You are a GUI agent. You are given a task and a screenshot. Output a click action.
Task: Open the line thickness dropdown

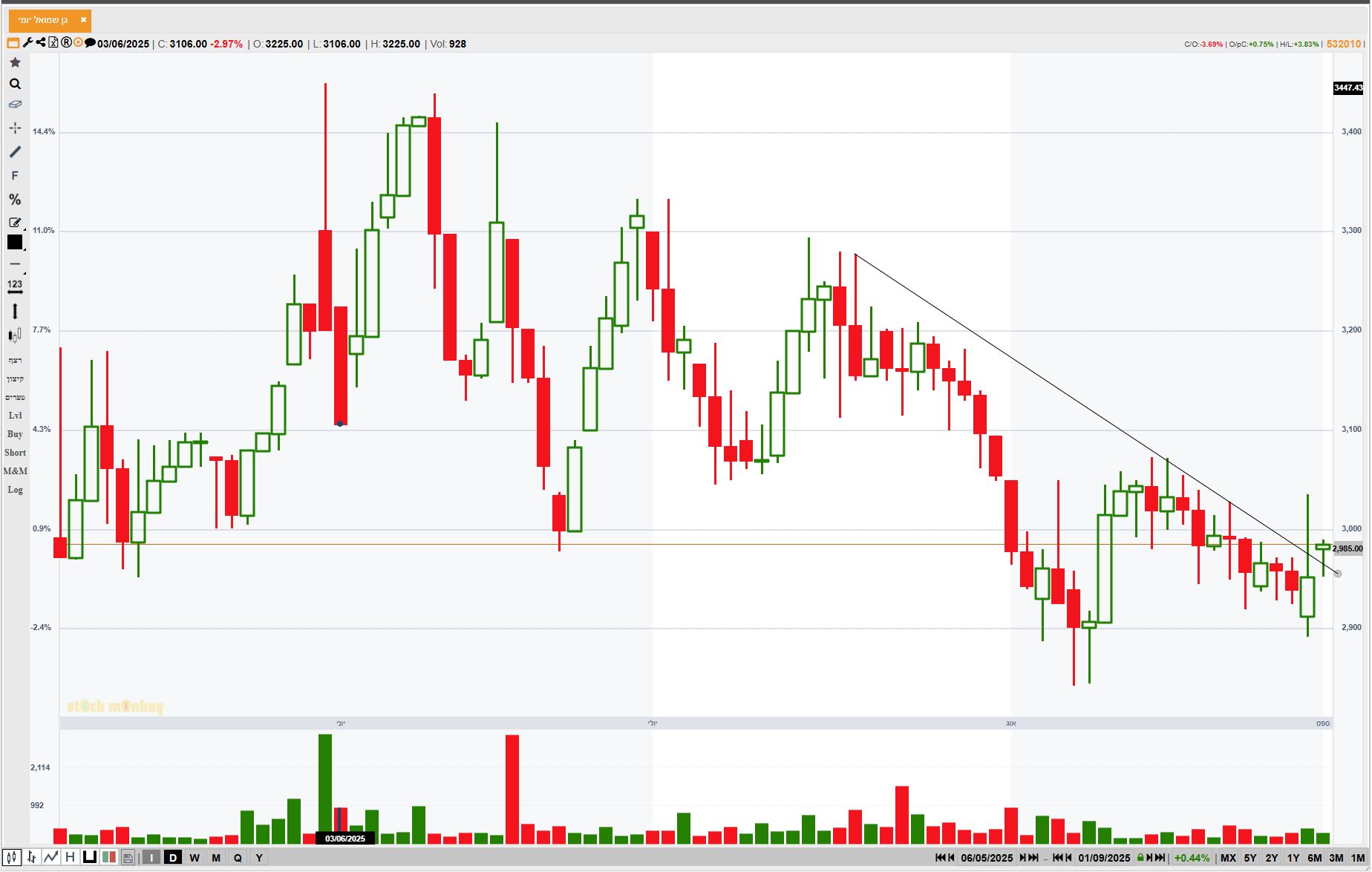tap(15, 264)
